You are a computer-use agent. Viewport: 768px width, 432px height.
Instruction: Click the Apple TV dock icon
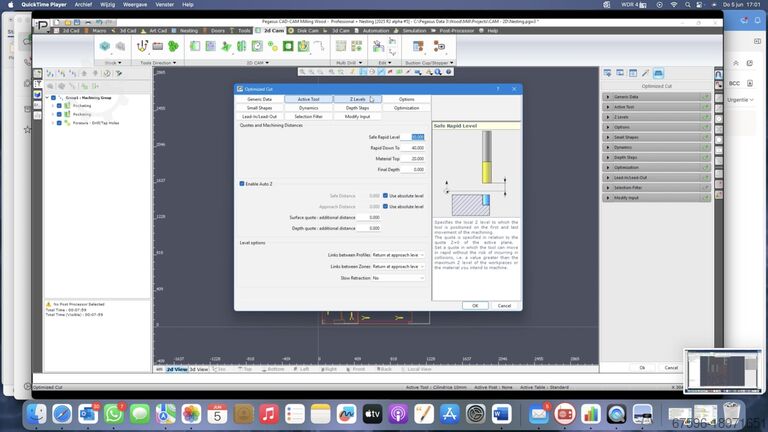click(x=371, y=413)
